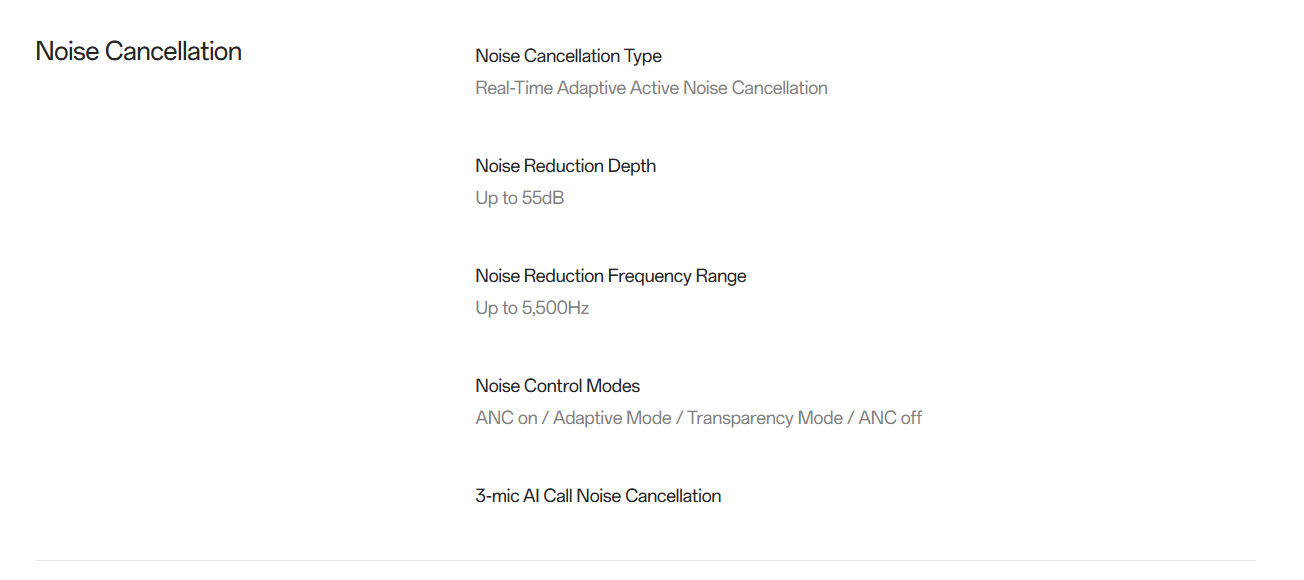Click the Noise Cancellation section heading
The width and height of the screenshot is (1304, 580).
[138, 52]
